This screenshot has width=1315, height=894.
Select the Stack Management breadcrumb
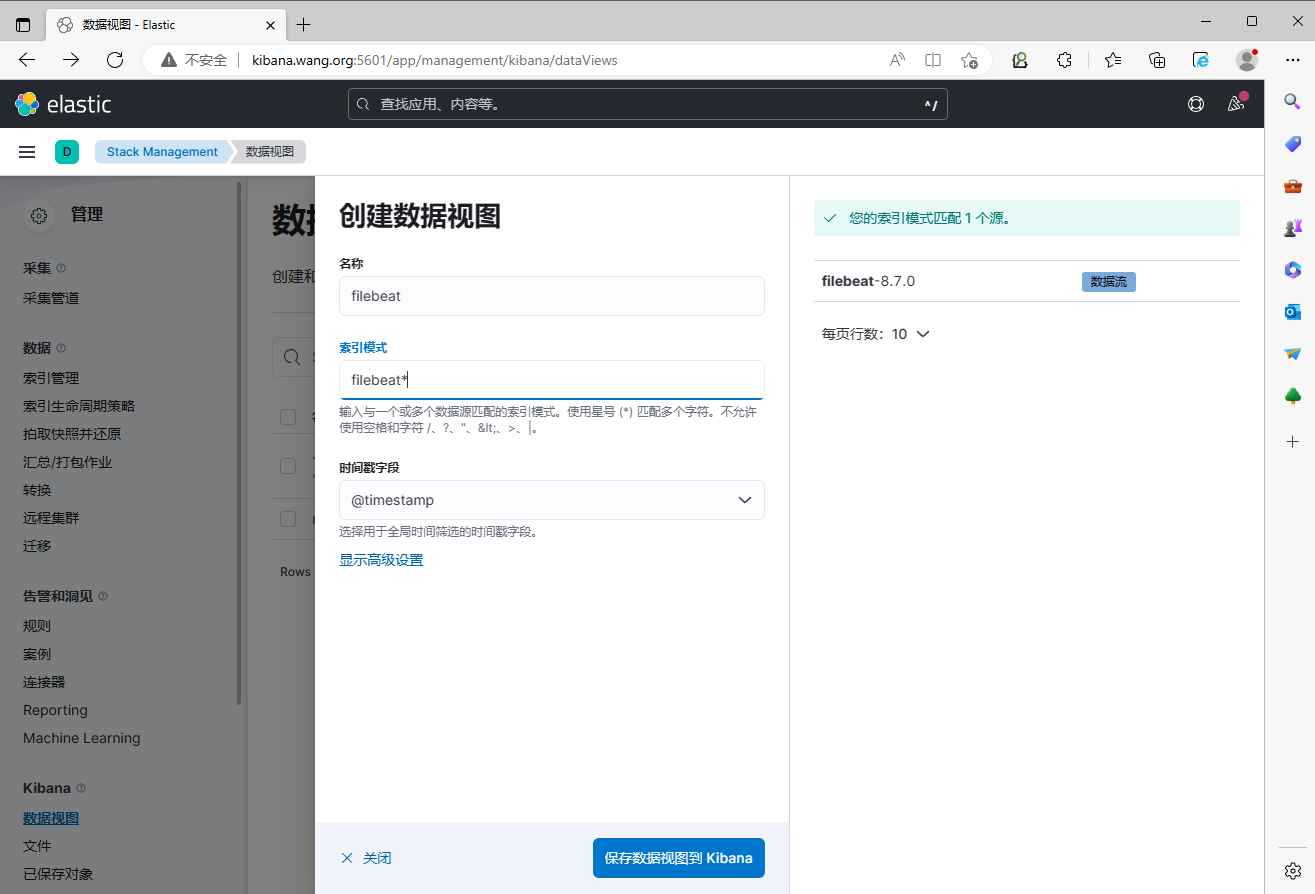[x=162, y=152]
